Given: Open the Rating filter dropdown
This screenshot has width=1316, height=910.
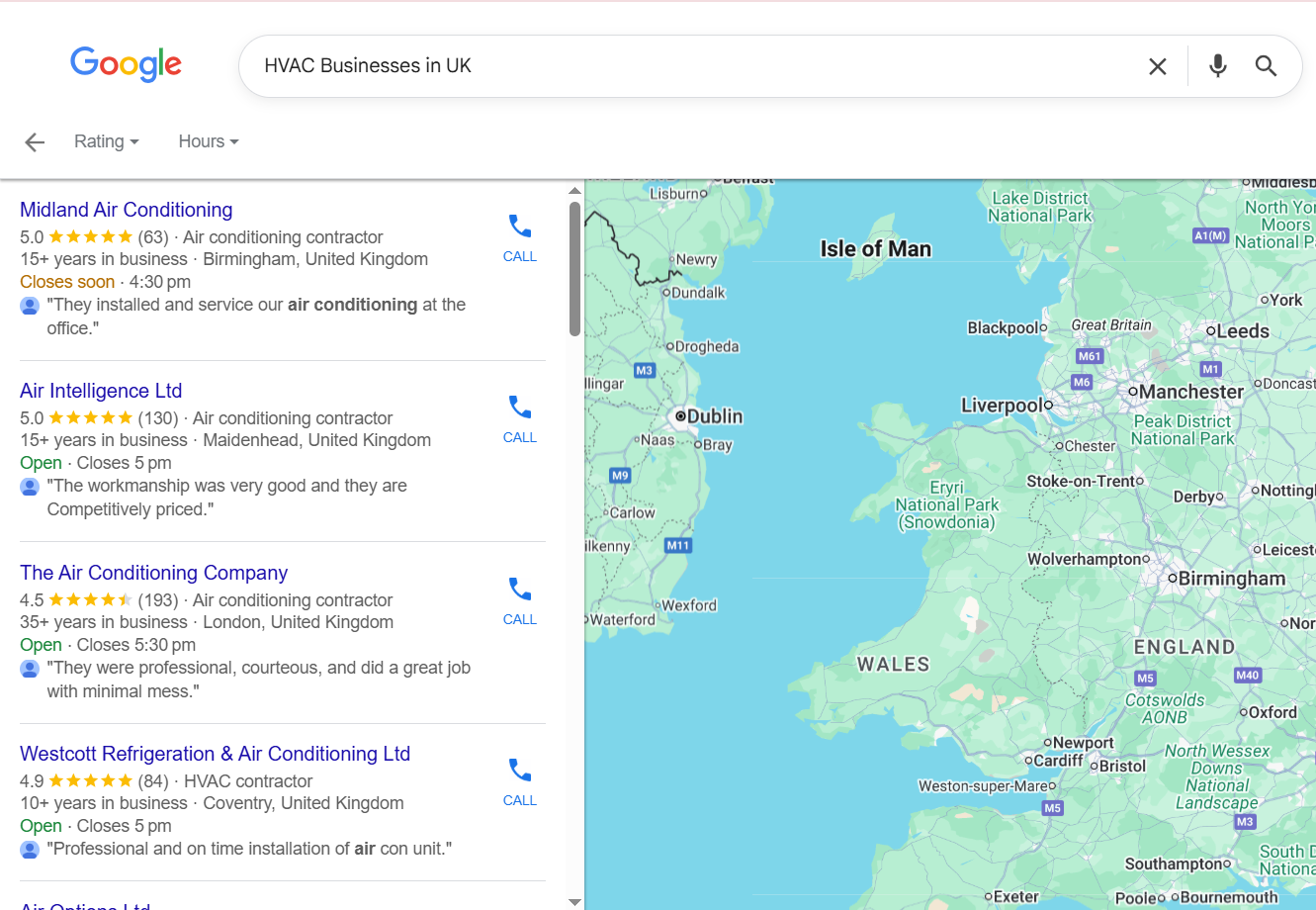Looking at the screenshot, I should coord(106,141).
